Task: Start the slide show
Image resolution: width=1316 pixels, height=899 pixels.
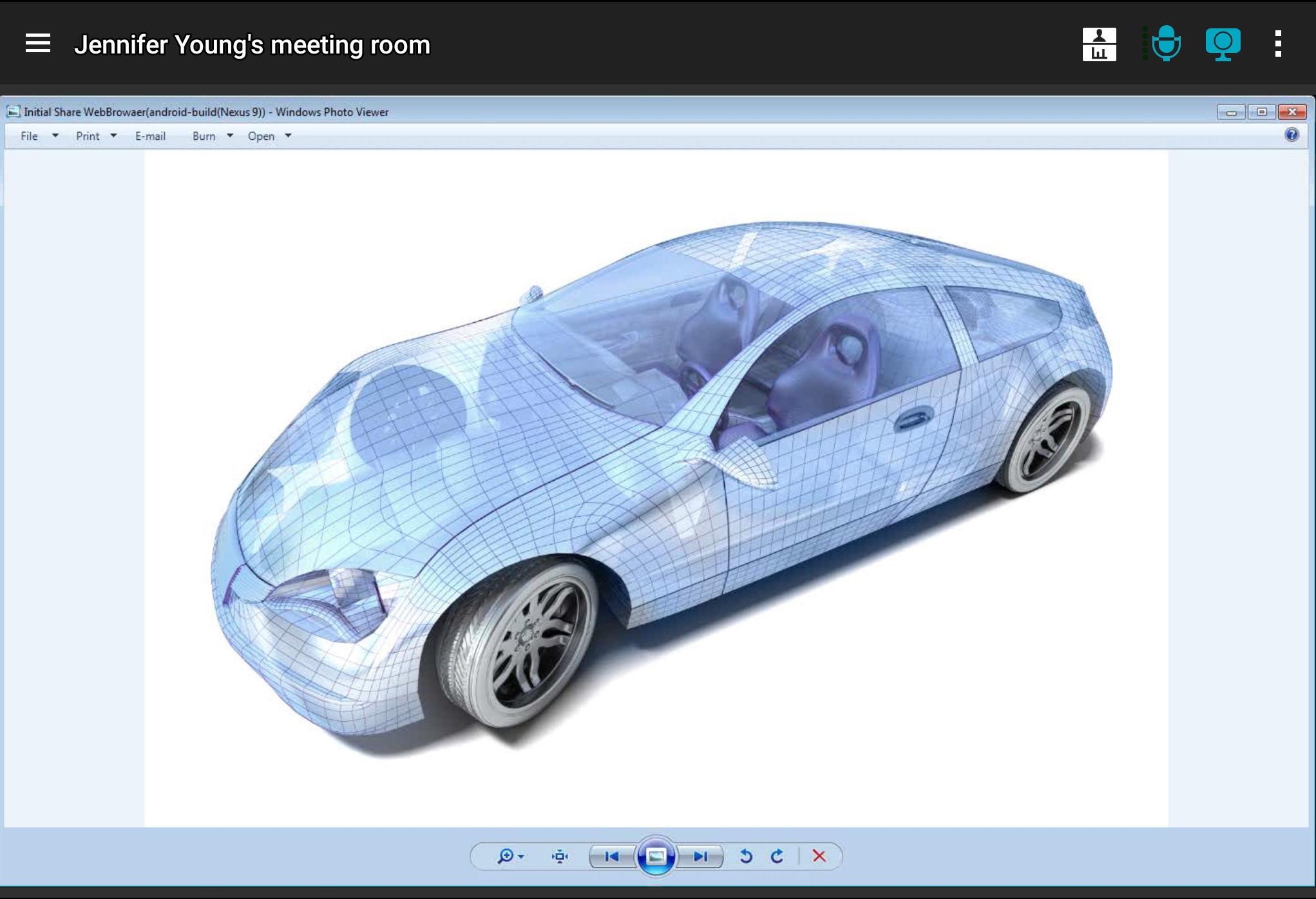Action: pos(656,856)
